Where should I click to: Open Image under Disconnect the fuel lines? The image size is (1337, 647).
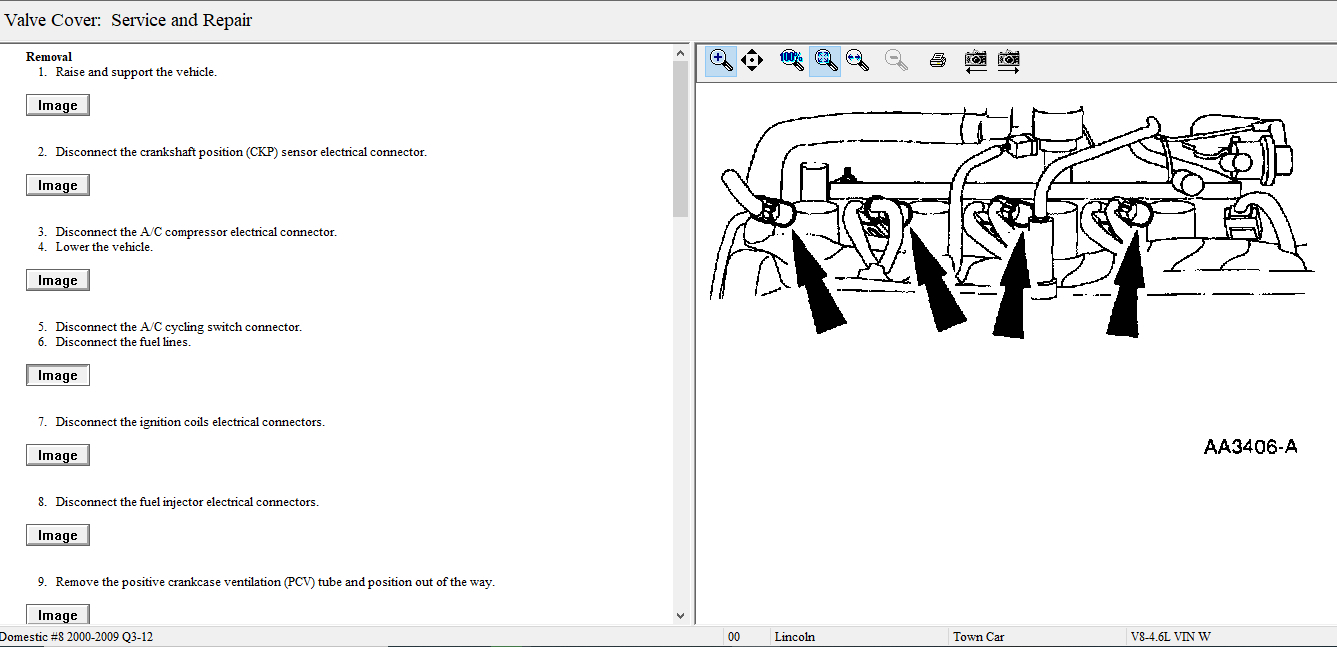tap(58, 375)
